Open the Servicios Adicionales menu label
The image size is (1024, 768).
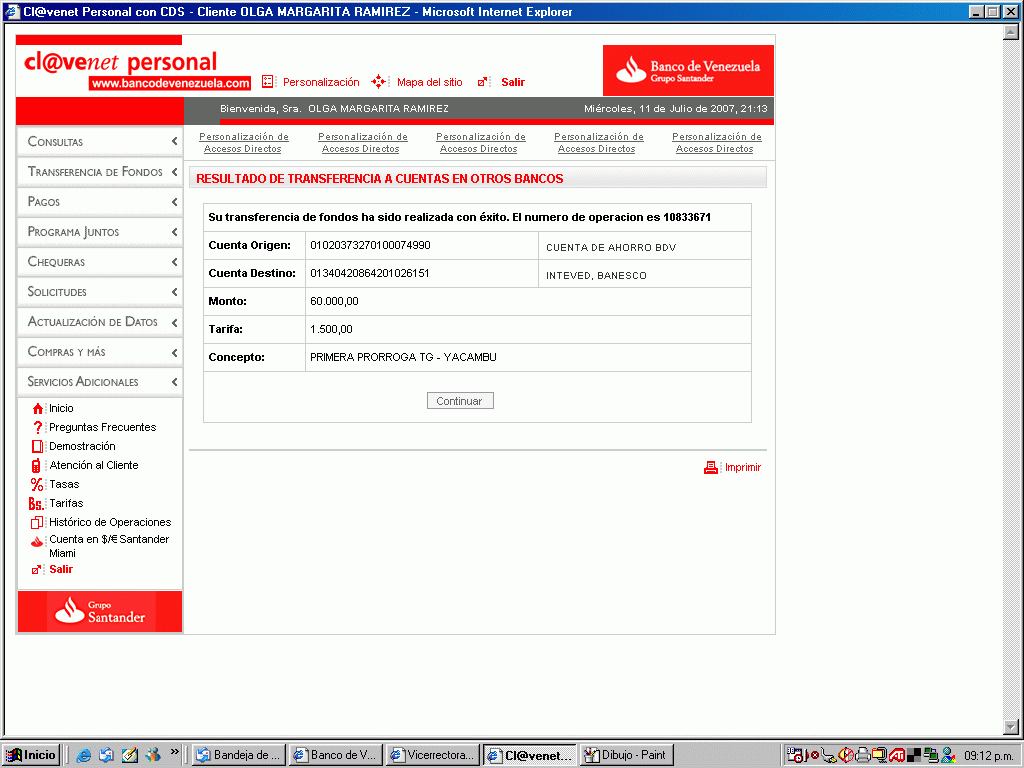(x=83, y=382)
